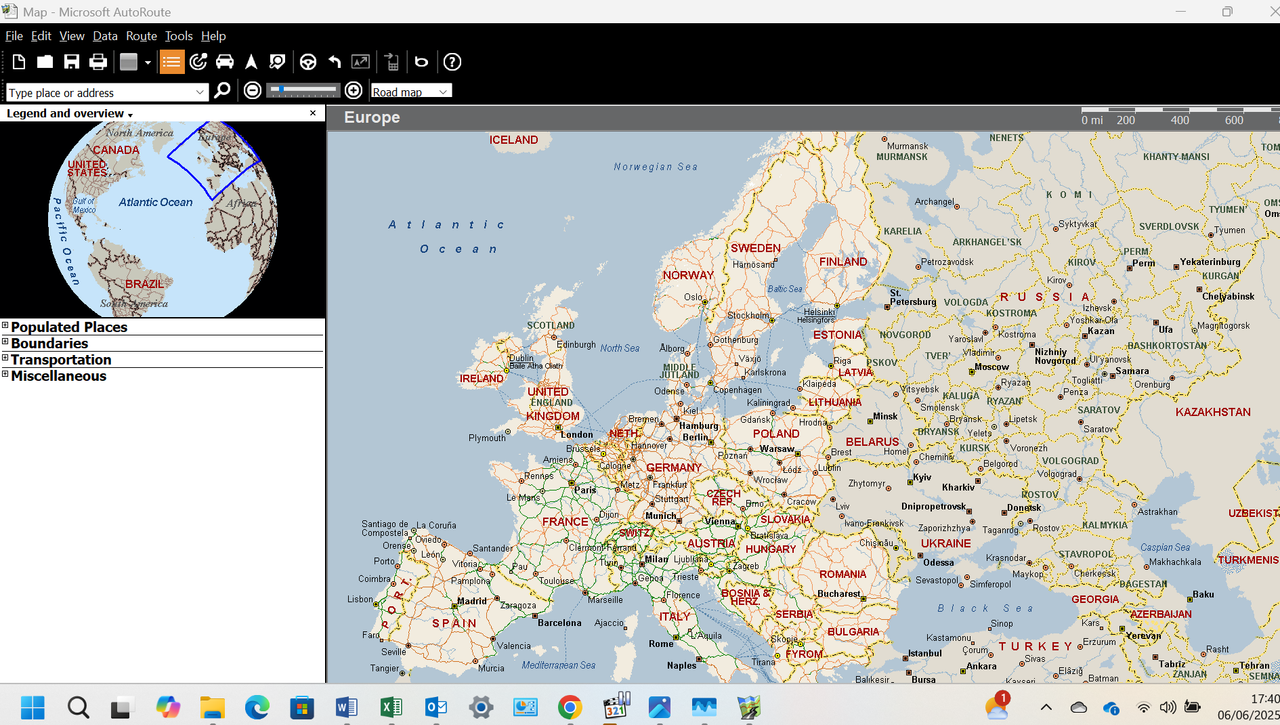Viewport: 1280px width, 725px height.
Task: Click the greyed-out export picture icon
Action: (360, 62)
